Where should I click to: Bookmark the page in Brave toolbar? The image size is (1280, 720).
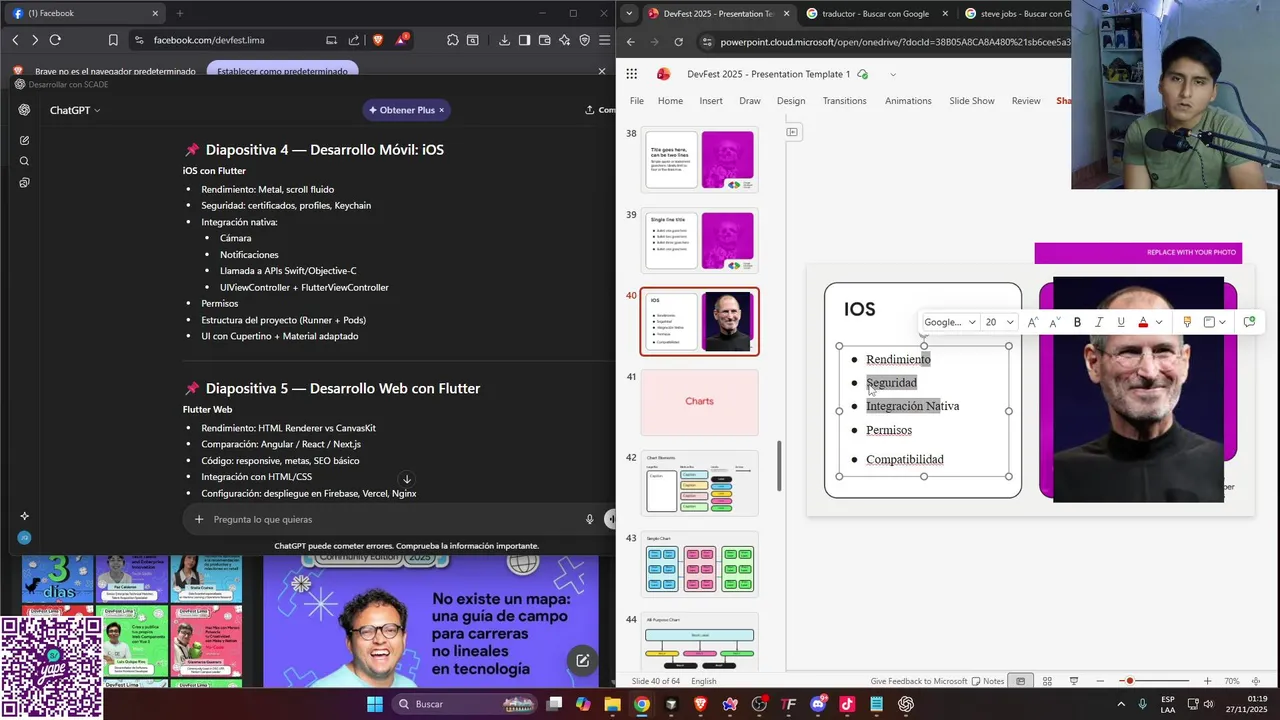(x=113, y=40)
